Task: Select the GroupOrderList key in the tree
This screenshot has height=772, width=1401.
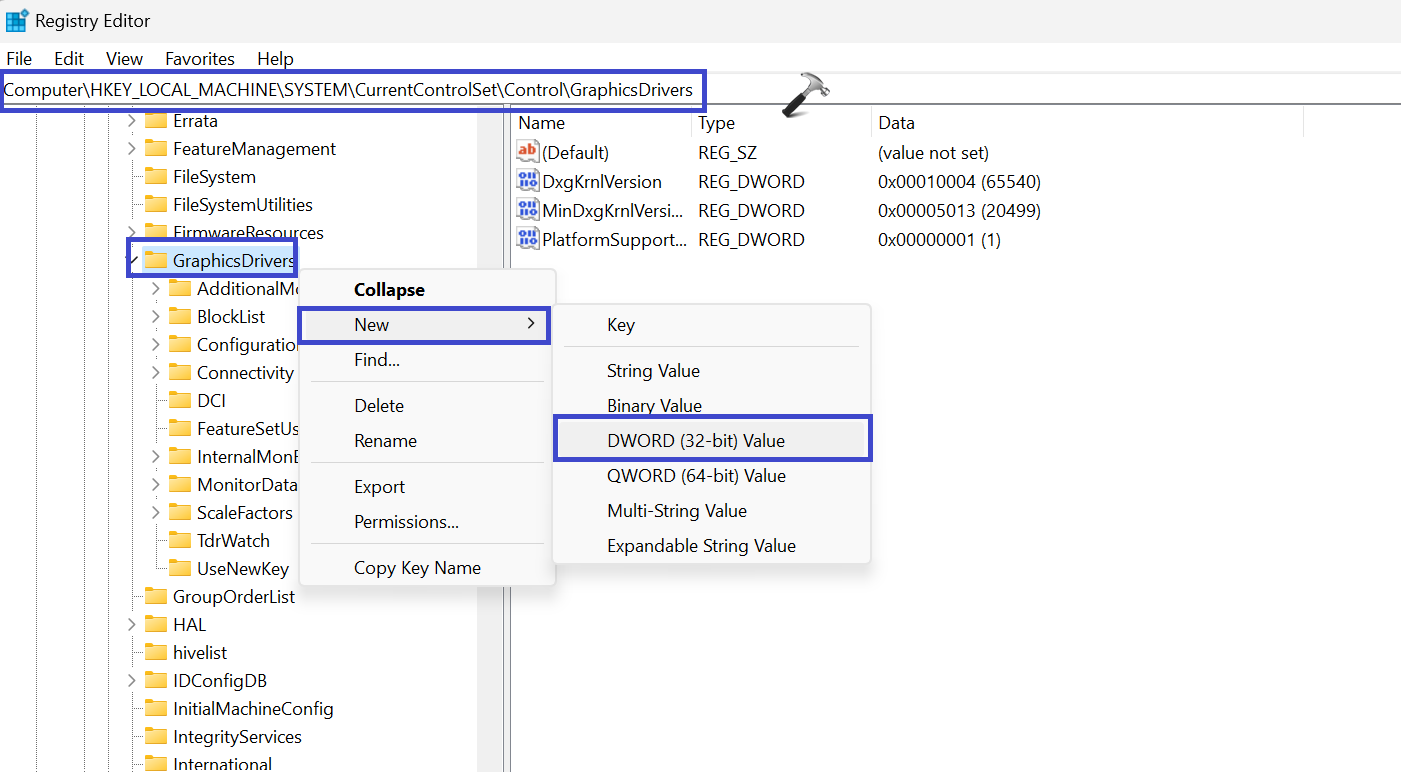Action: click(233, 596)
